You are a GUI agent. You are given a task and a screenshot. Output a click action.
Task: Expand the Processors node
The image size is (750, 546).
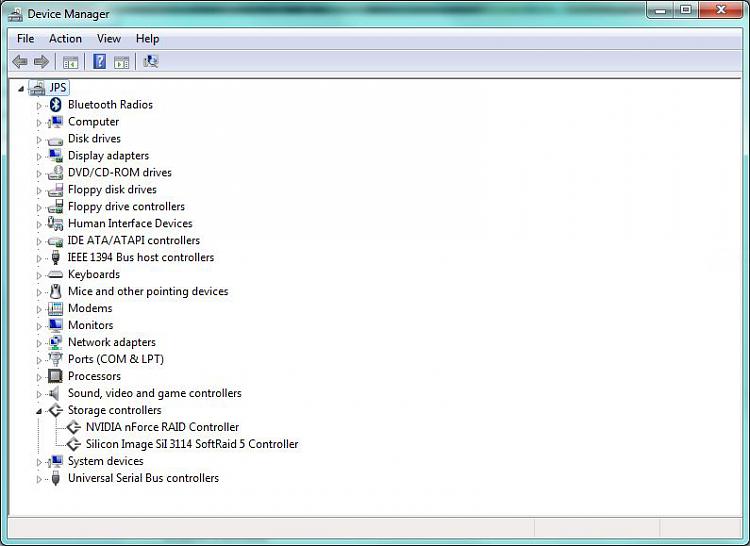pyautogui.click(x=39, y=377)
